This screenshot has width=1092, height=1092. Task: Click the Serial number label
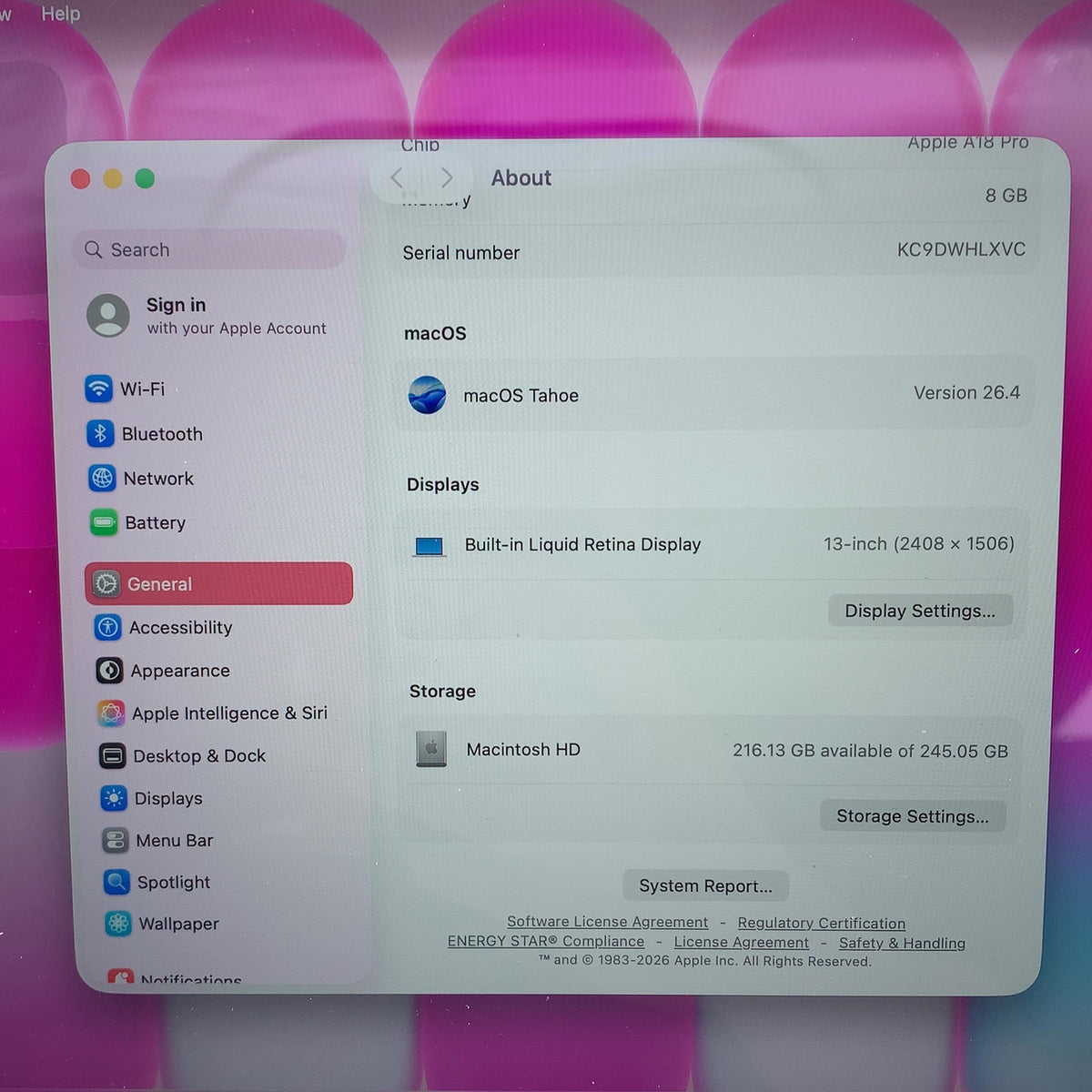tap(461, 253)
